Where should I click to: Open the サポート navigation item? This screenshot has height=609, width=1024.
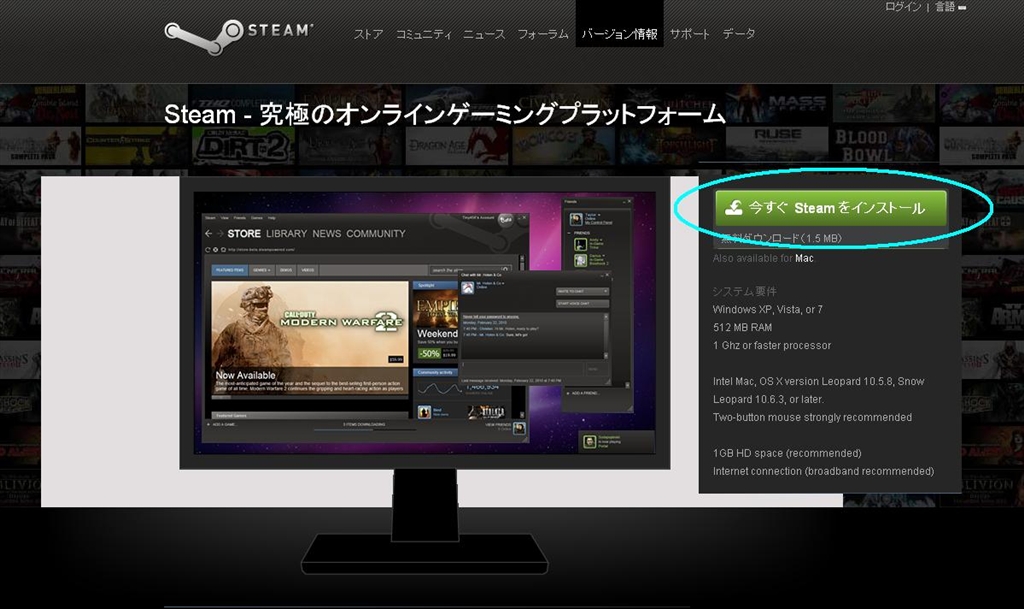coord(690,34)
